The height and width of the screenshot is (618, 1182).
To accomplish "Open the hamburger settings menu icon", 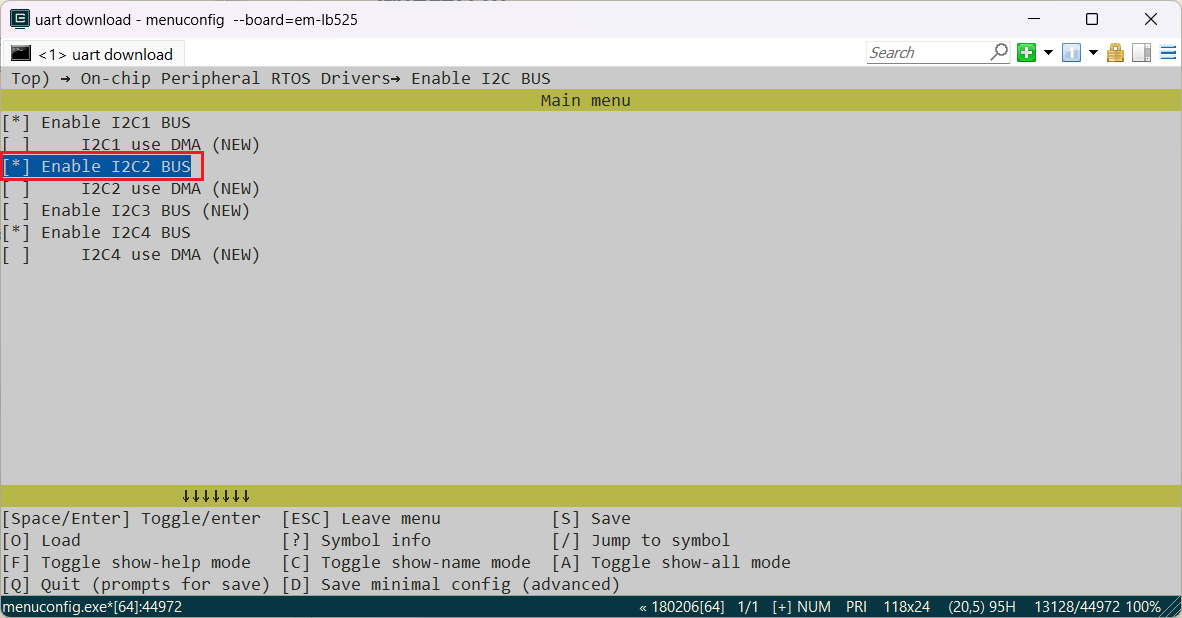I will point(1167,53).
